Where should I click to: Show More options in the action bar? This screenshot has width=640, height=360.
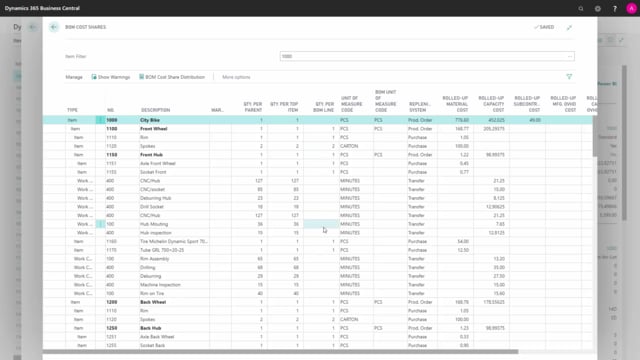236,77
